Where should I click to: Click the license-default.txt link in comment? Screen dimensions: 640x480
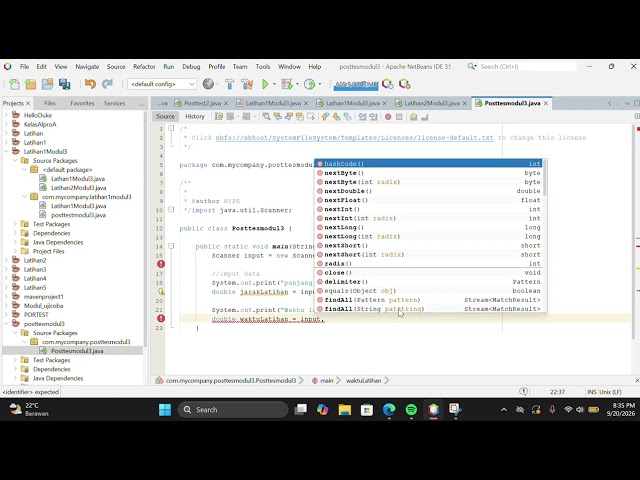tap(354, 138)
